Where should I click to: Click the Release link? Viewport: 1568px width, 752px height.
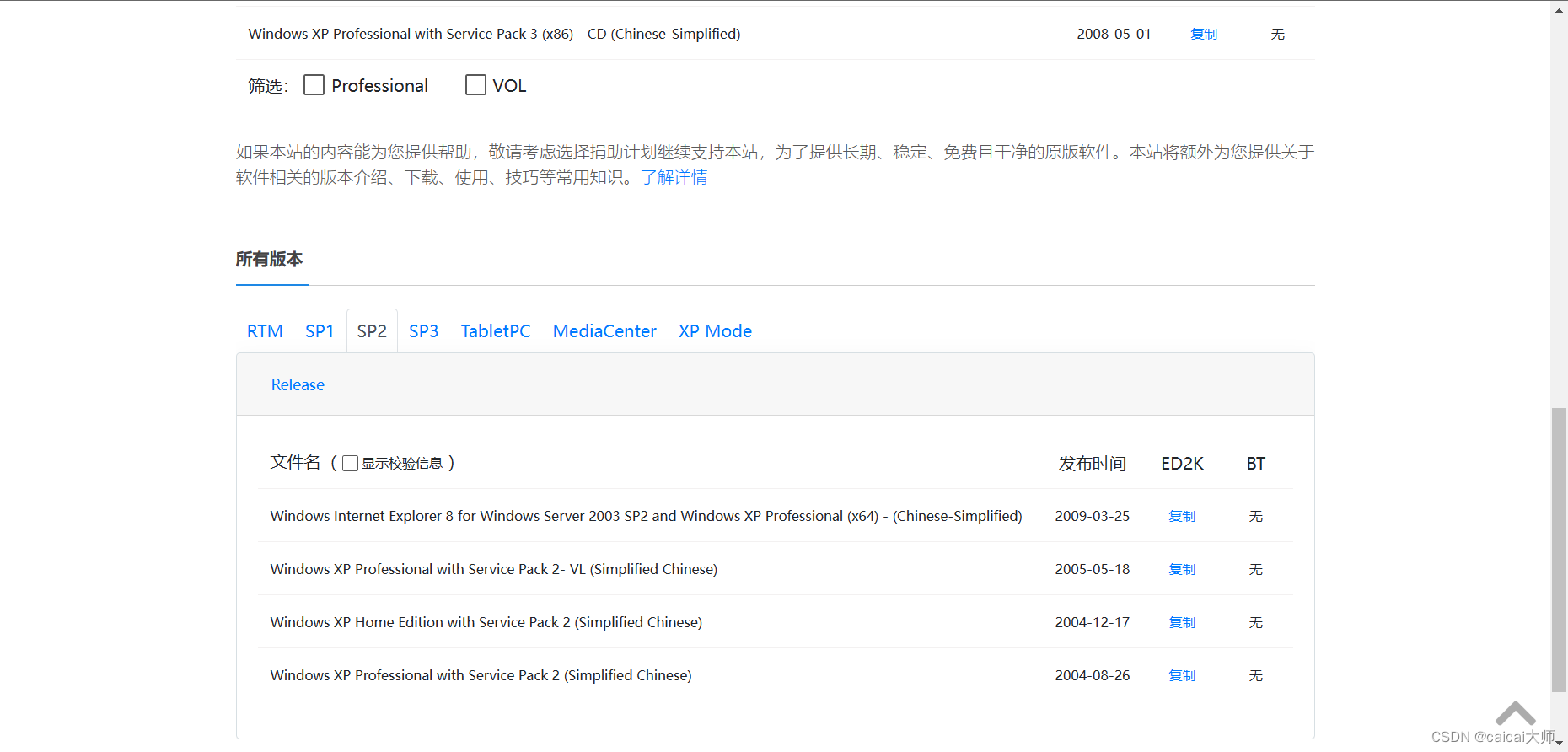[x=298, y=384]
